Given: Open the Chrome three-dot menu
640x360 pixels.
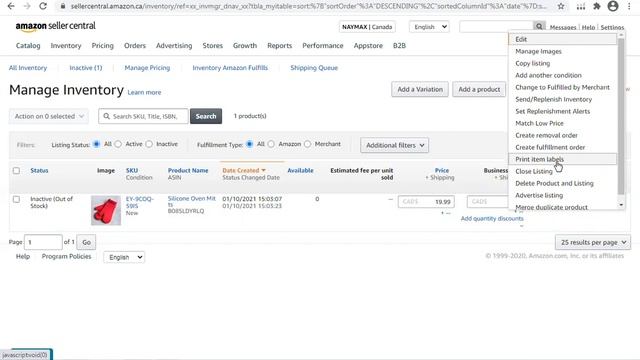Looking at the screenshot, I should [629, 6].
